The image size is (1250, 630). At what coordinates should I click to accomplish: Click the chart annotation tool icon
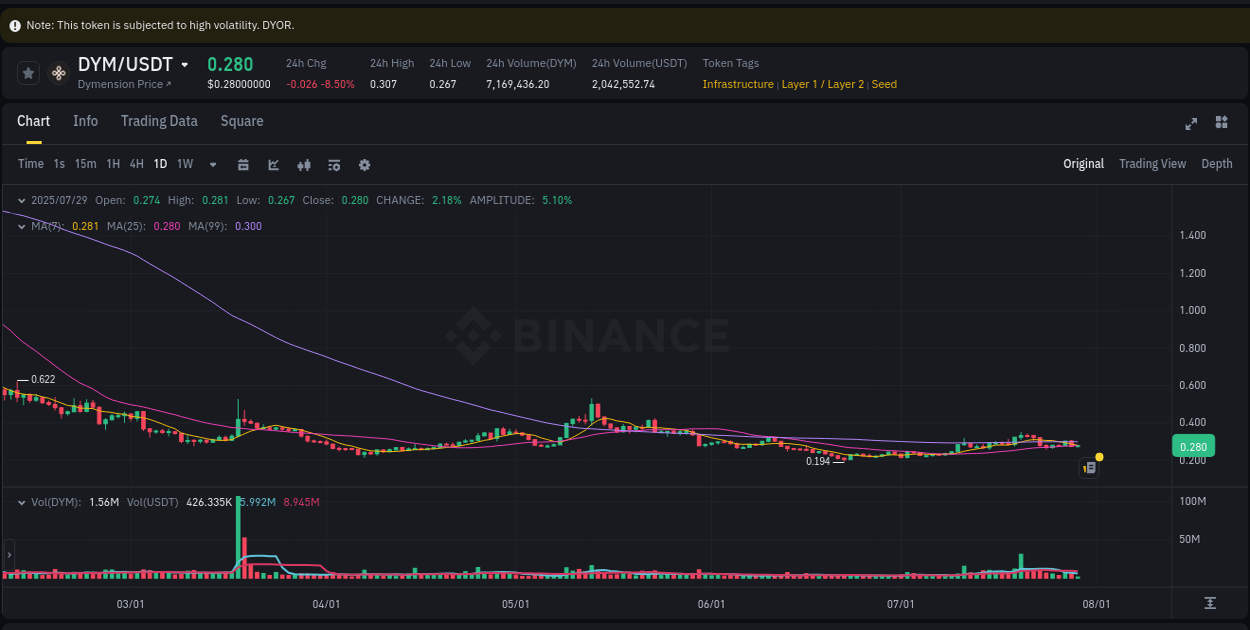[273, 164]
